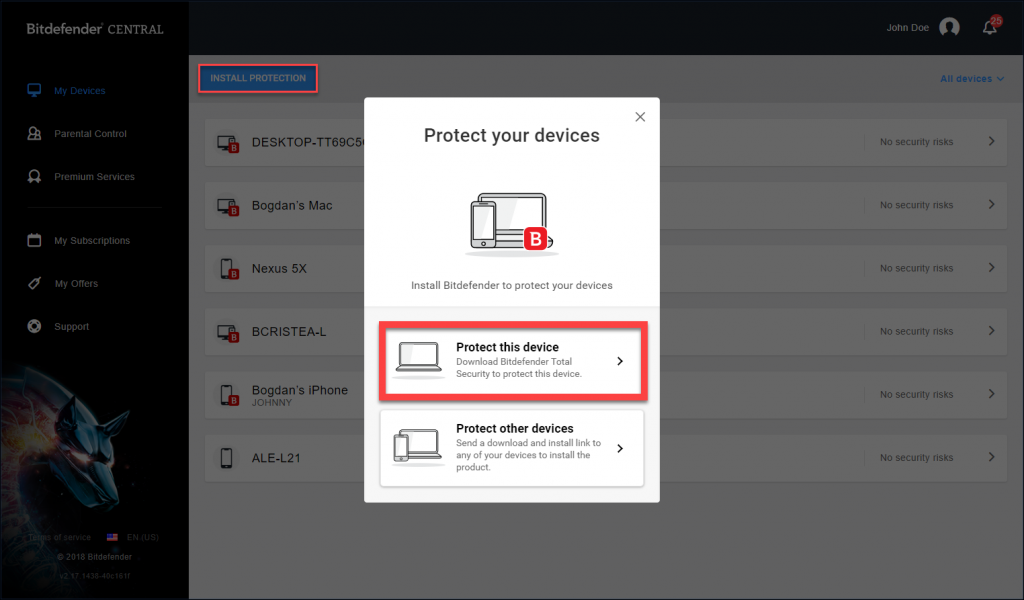Open My Offers menu item
Image resolution: width=1024 pixels, height=600 pixels.
coord(76,283)
